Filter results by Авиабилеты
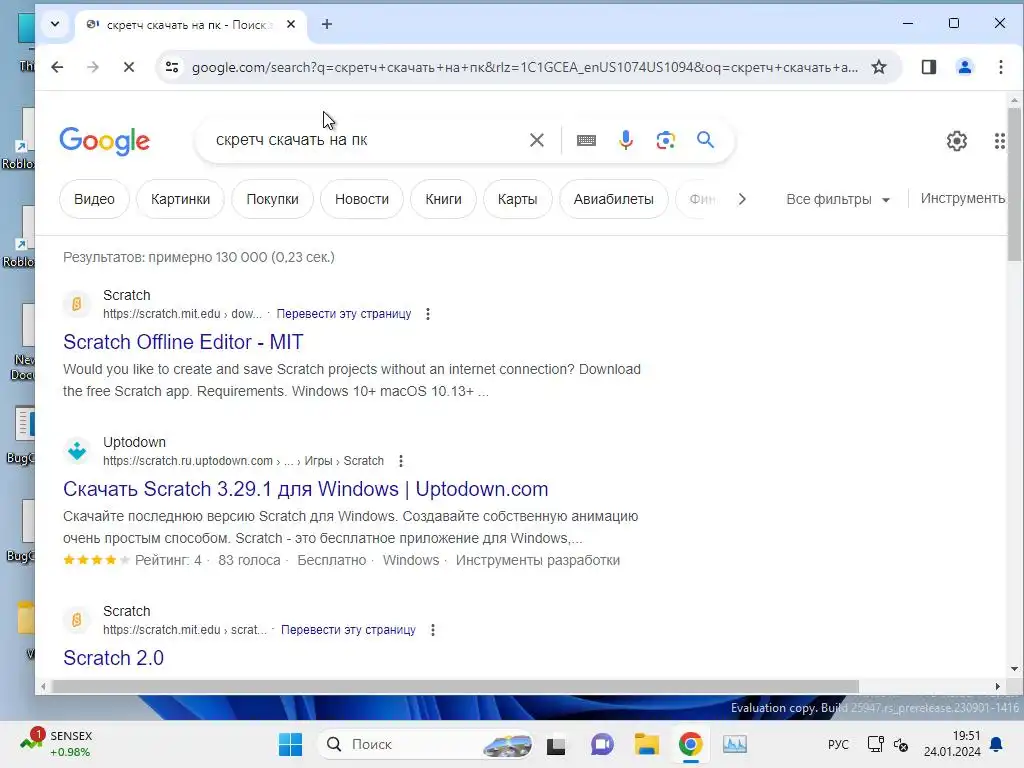The width and height of the screenshot is (1024, 768). coord(613,199)
